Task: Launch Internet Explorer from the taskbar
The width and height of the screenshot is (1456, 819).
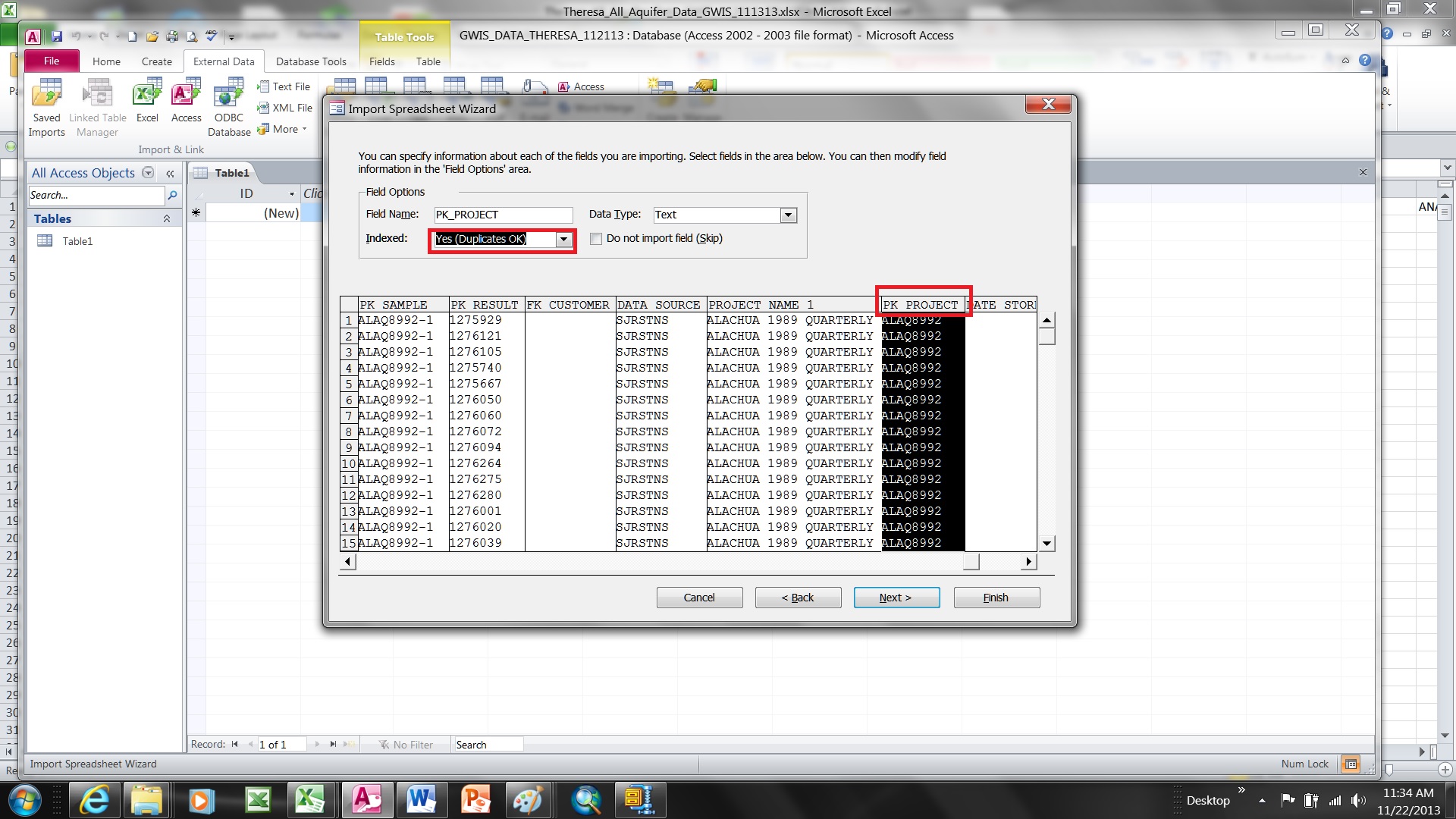Action: tap(95, 800)
